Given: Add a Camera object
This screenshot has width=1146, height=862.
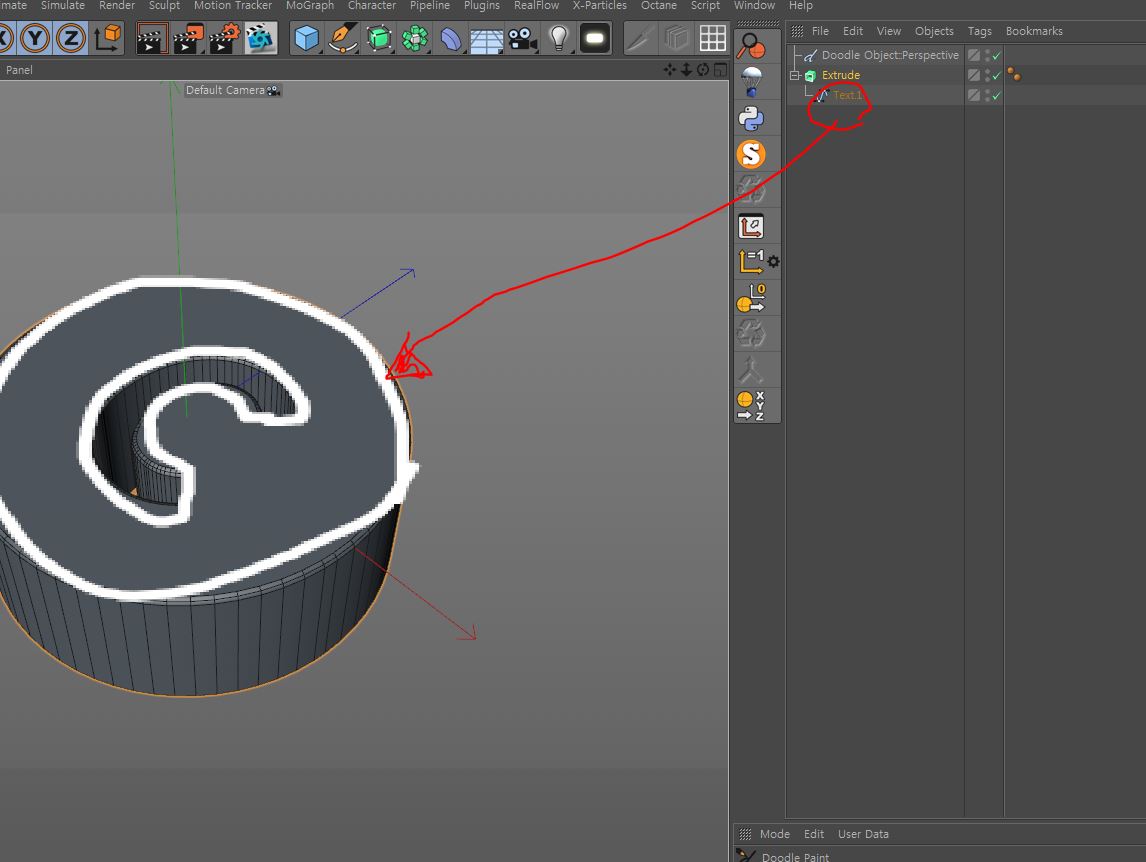Looking at the screenshot, I should 522,38.
